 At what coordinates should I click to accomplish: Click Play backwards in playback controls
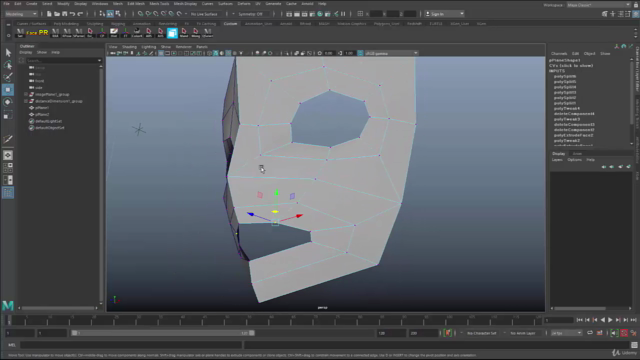pyautogui.click(x=602, y=320)
